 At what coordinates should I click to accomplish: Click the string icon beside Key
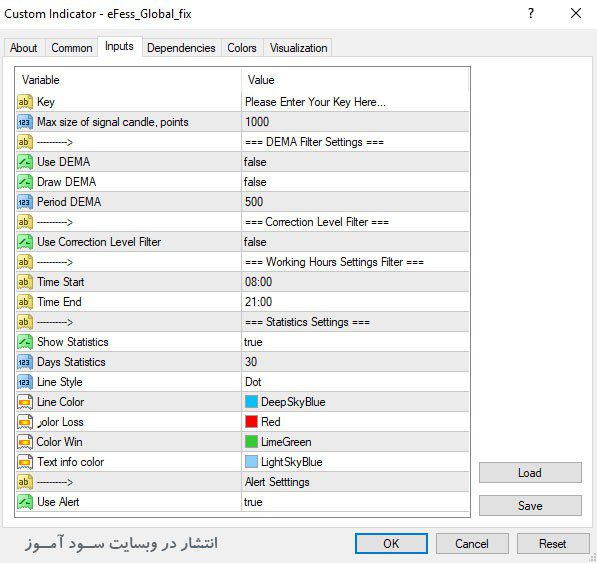pyautogui.click(x=24, y=102)
